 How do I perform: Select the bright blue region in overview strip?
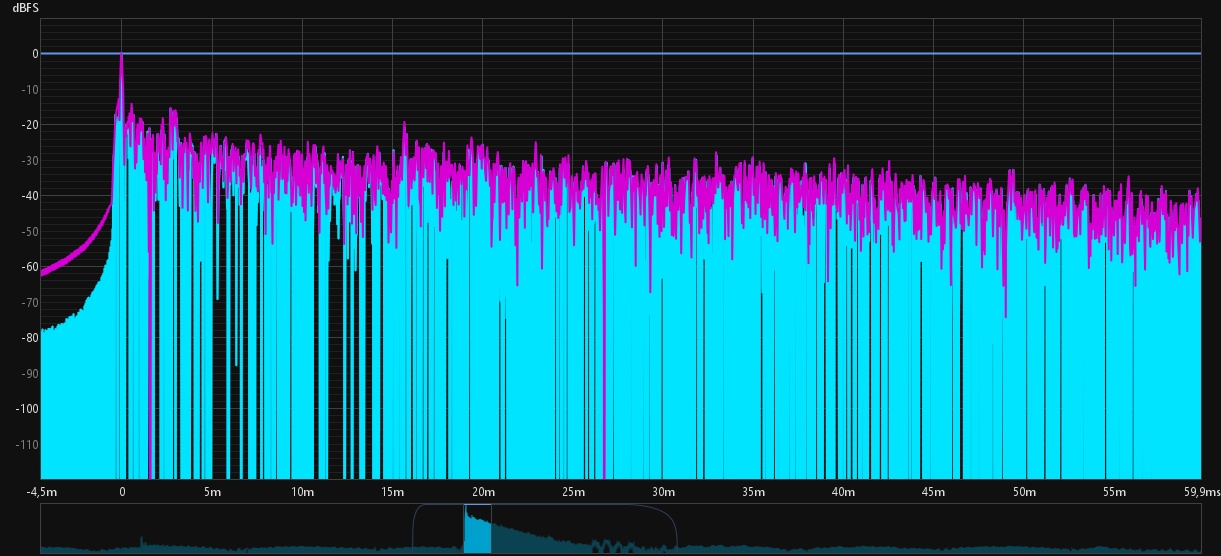[x=477, y=535]
